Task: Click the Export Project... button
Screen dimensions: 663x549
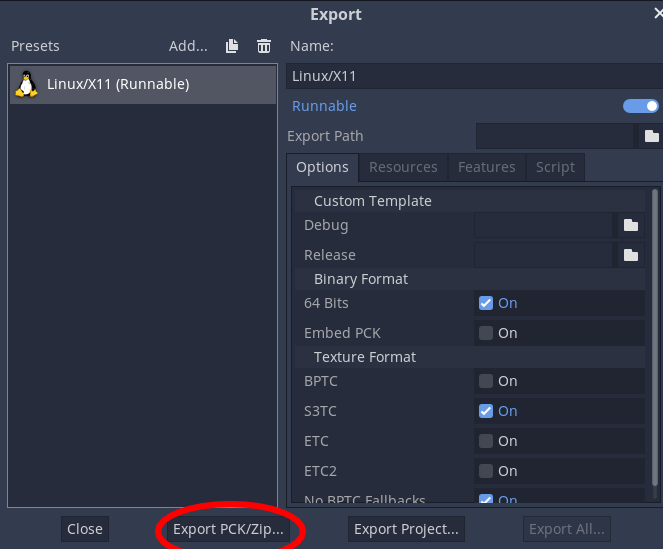Action: coord(406,529)
